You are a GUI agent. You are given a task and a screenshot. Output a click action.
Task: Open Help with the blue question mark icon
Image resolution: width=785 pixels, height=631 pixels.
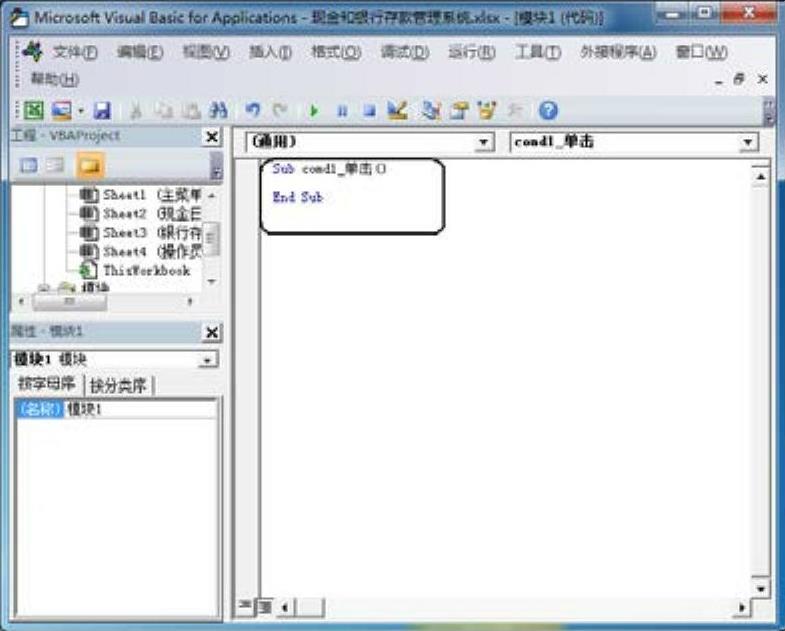[548, 110]
